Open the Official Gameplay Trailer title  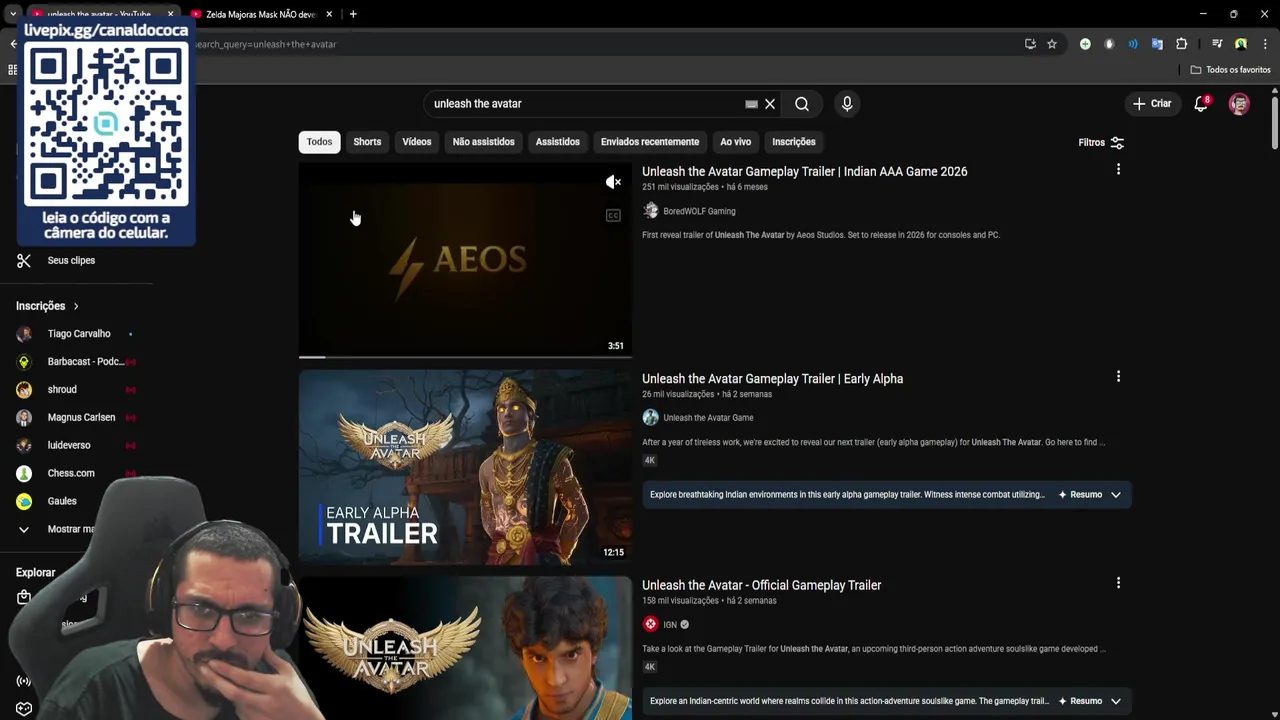pyautogui.click(x=761, y=585)
